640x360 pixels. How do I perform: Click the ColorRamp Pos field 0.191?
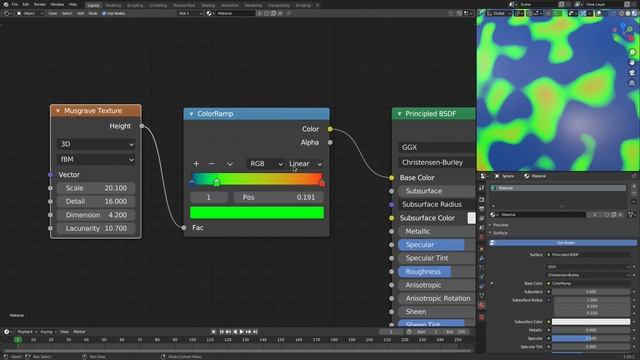click(279, 198)
